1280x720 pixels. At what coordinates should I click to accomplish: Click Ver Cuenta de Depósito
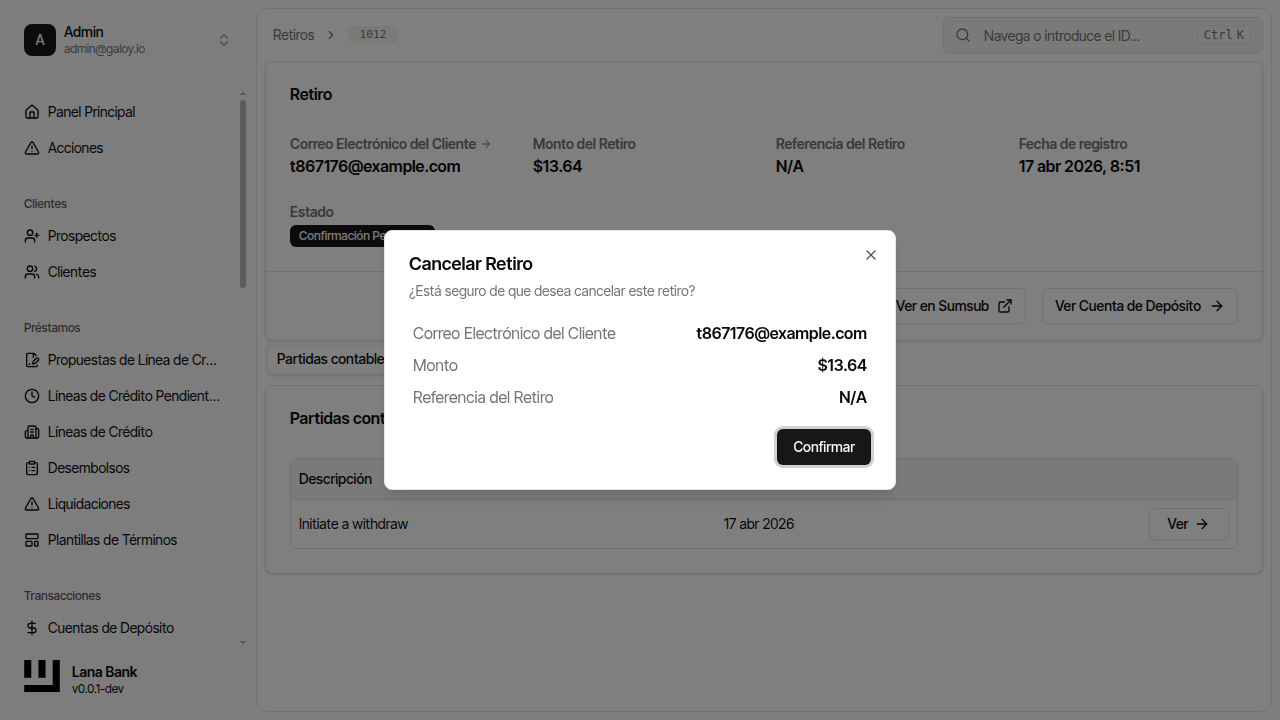tap(1139, 306)
